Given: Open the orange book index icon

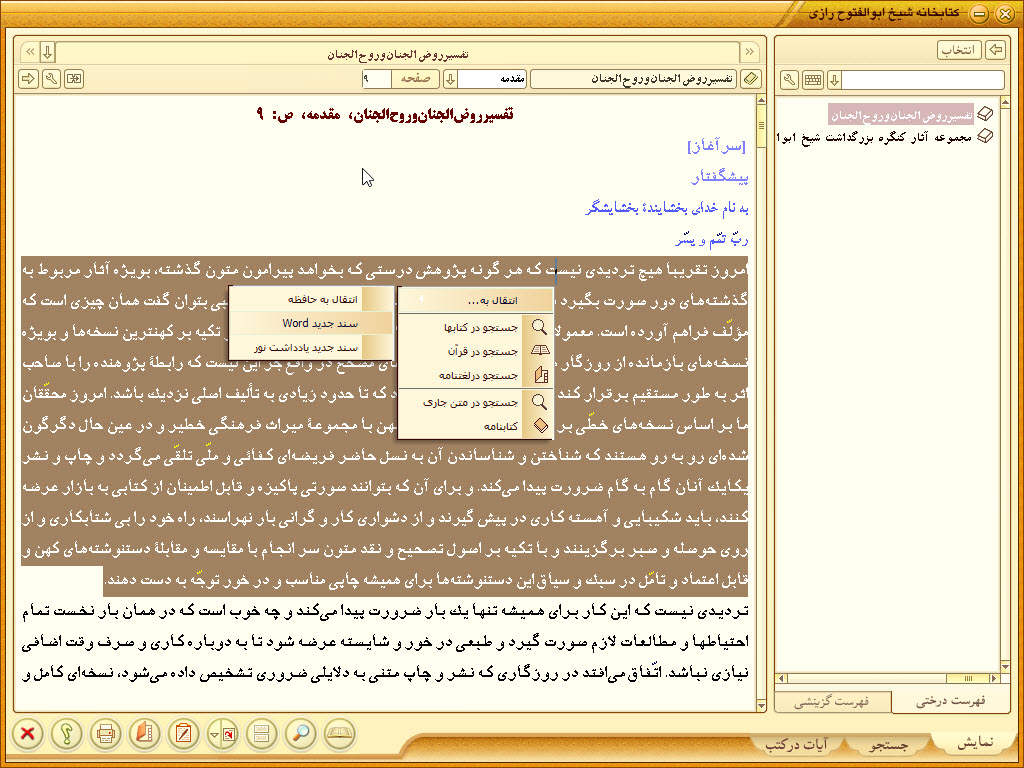Looking at the screenshot, I should 144,733.
